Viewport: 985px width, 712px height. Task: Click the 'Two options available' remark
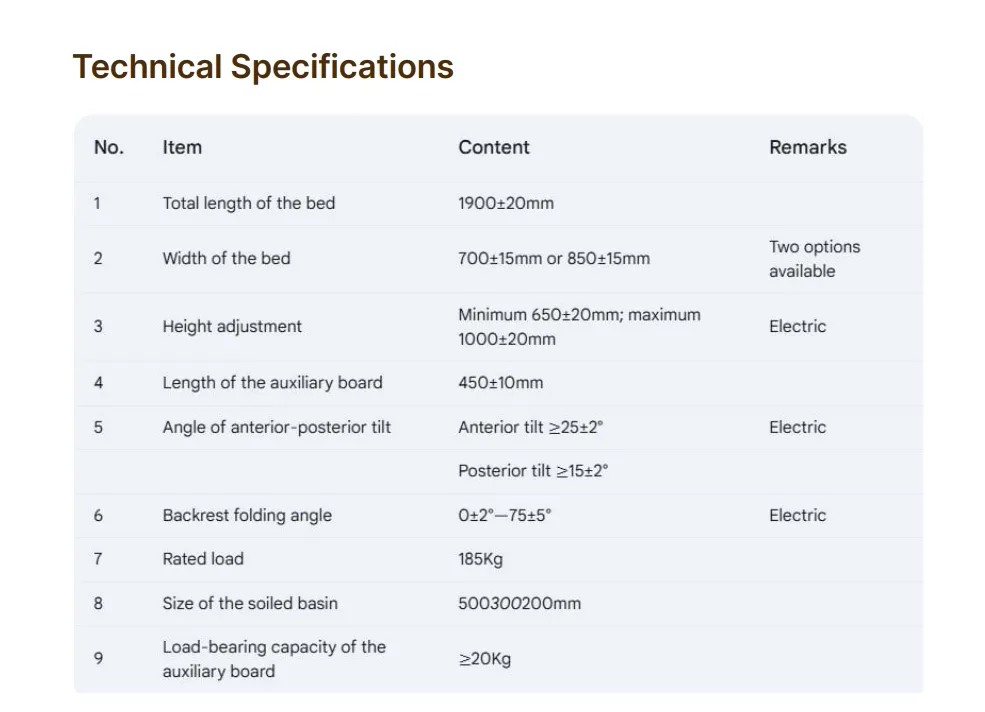814,259
